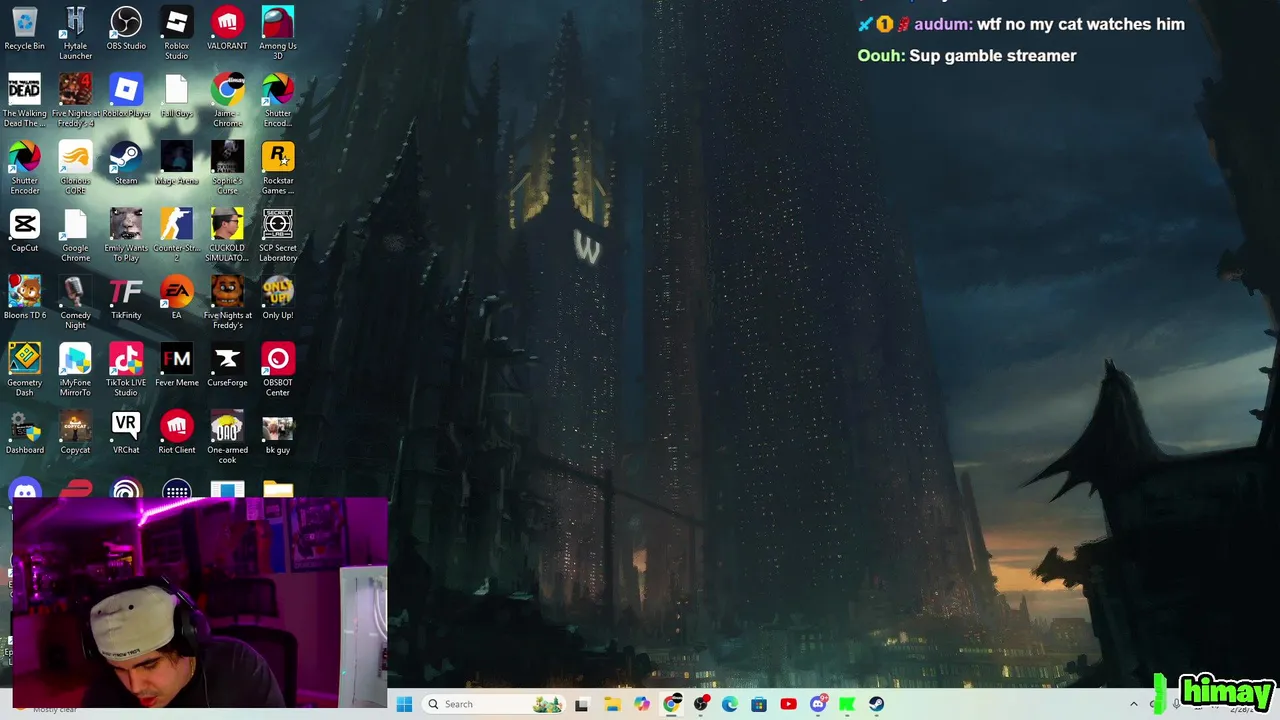Open Among Us 3D shortcut
This screenshot has height=720, width=1280.
point(278,33)
